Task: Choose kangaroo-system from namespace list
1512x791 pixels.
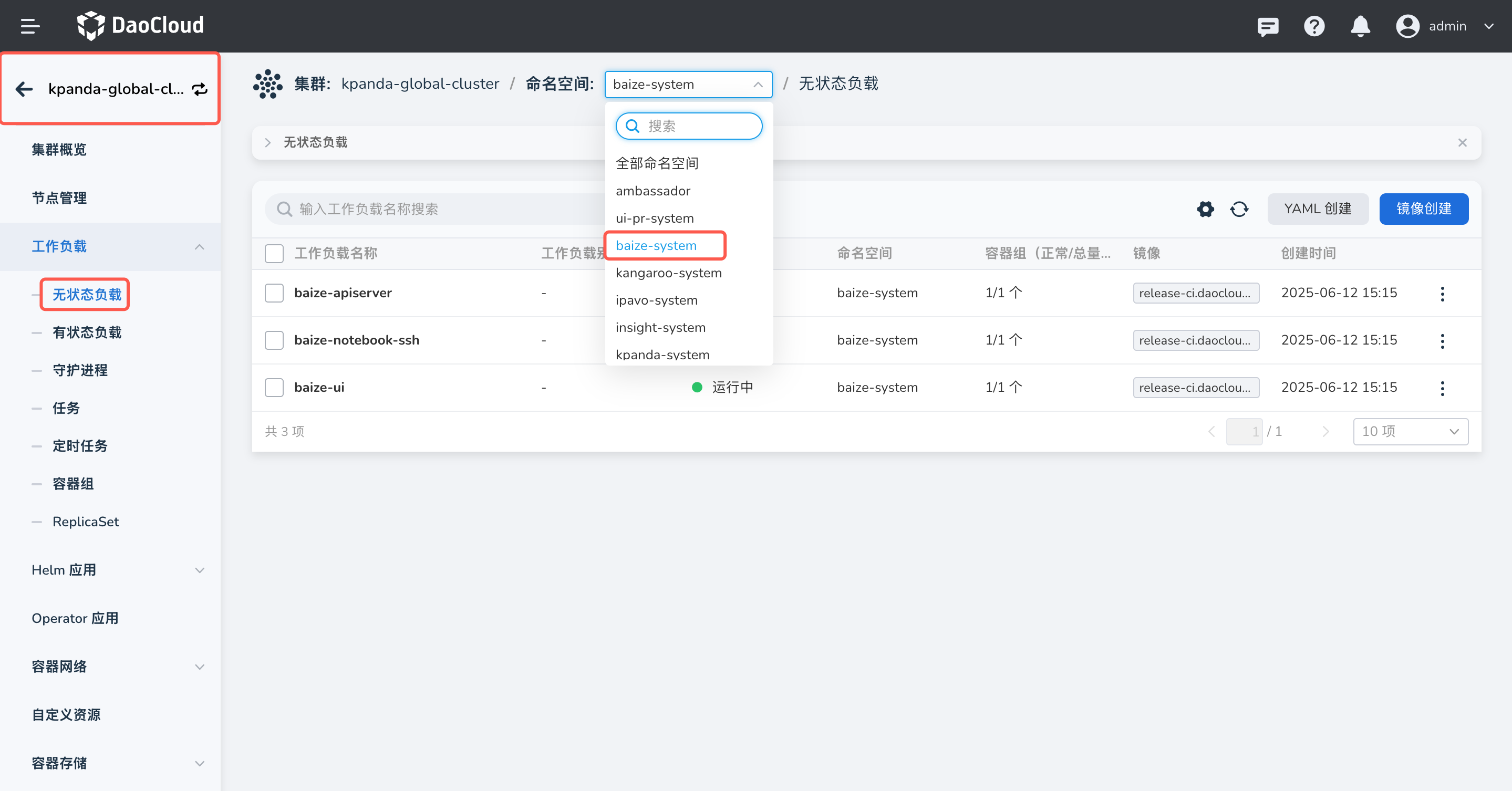Action: pyautogui.click(x=669, y=273)
